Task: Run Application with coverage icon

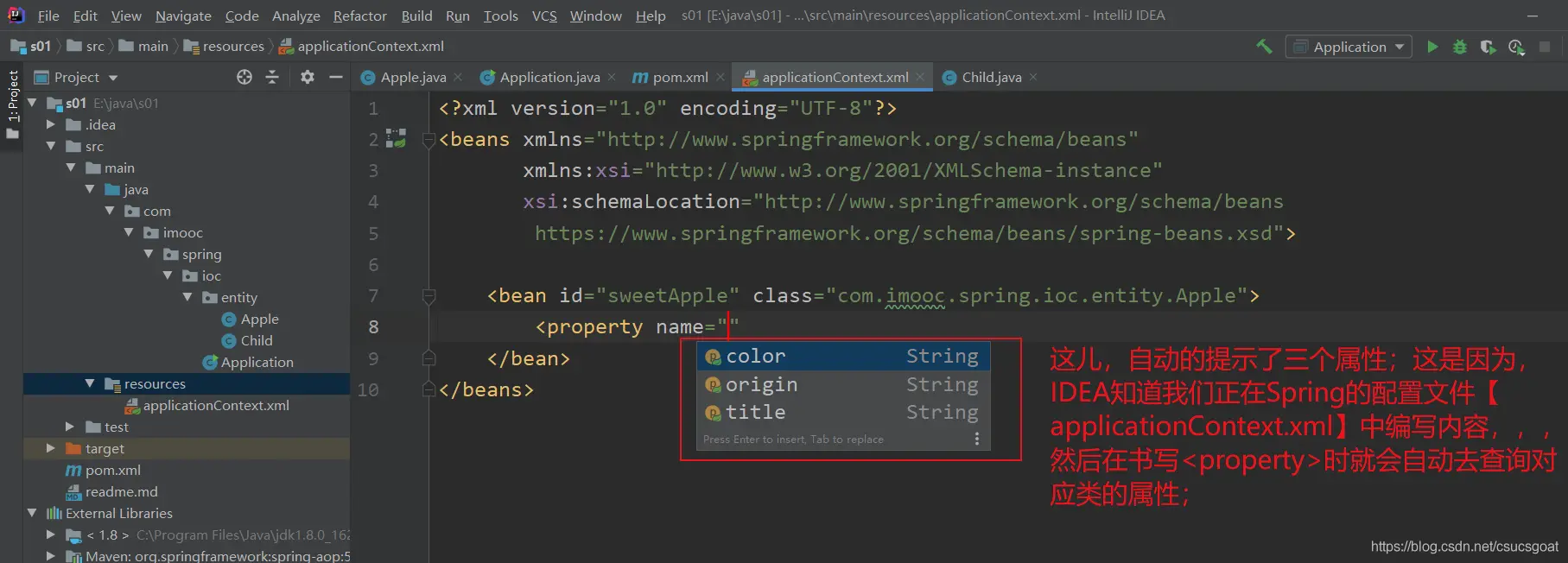Action: pyautogui.click(x=1488, y=47)
